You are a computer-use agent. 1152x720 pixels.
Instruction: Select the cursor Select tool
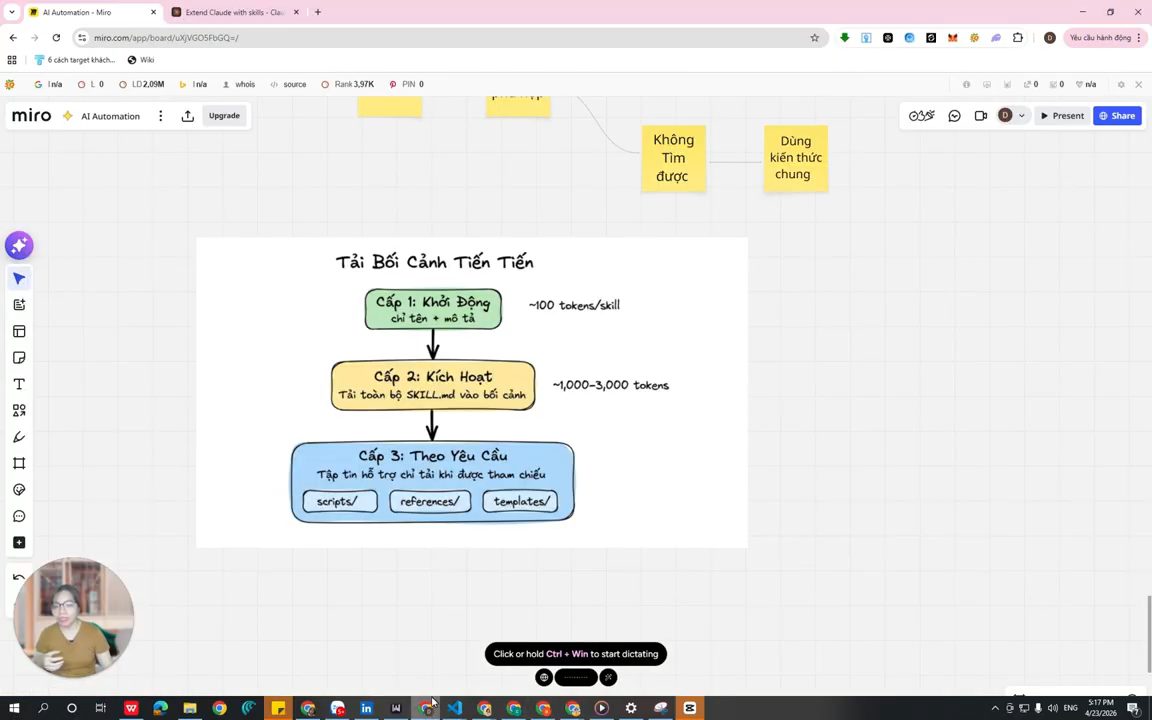coord(19,279)
